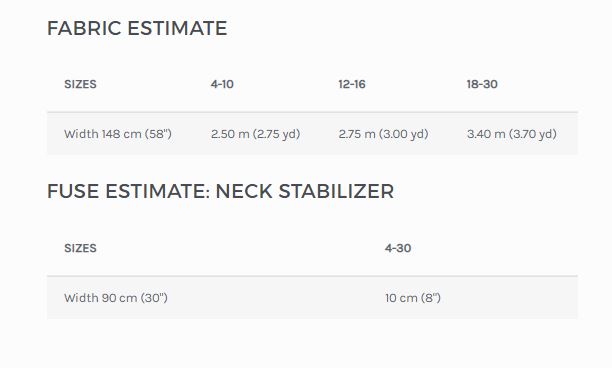This screenshot has height=368, width=612.
Task: Click the 10 cm (8") fuse value
Action: pyautogui.click(x=413, y=298)
